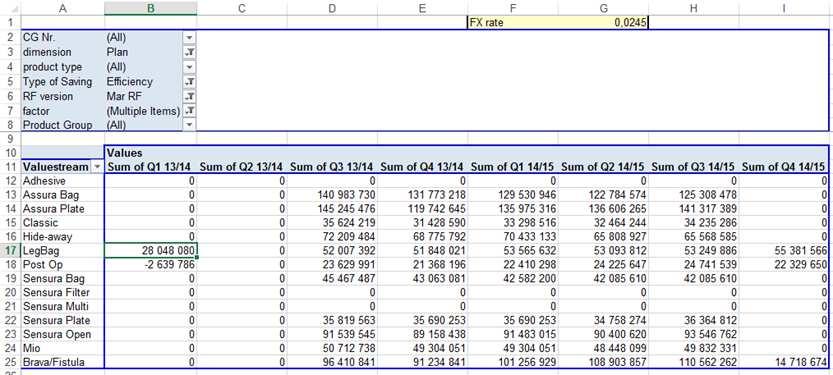
Task: Click the Mio row label
Action: [x=63, y=348]
